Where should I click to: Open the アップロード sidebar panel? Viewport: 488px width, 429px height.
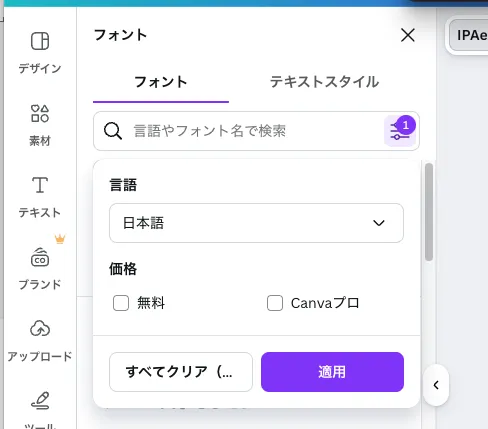[40, 341]
